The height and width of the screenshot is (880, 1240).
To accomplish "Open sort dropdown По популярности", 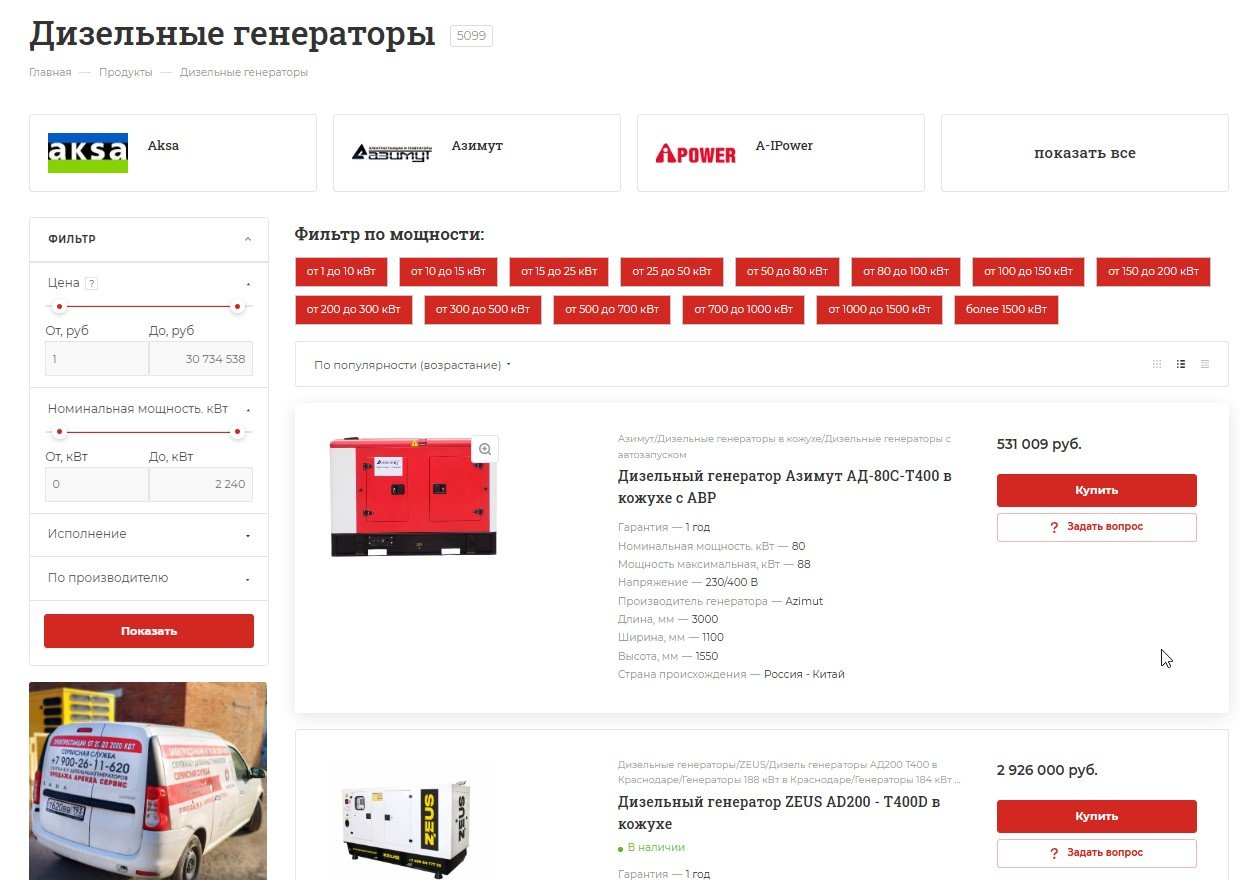I will [x=412, y=365].
